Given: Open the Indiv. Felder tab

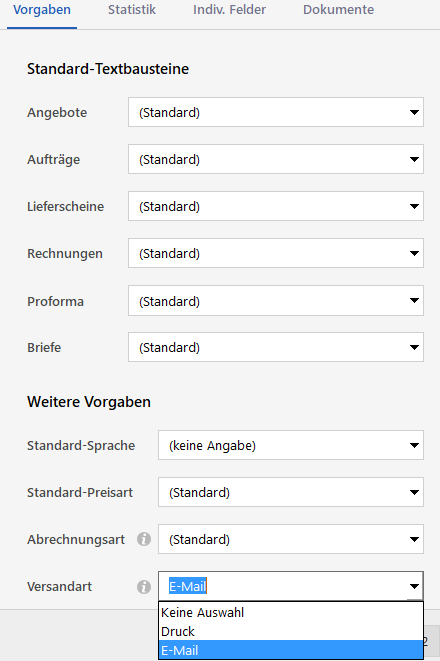Looking at the screenshot, I should pyautogui.click(x=229, y=10).
